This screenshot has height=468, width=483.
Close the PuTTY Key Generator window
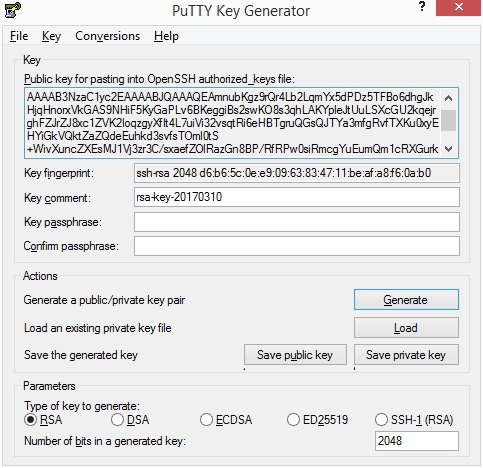point(459,7)
